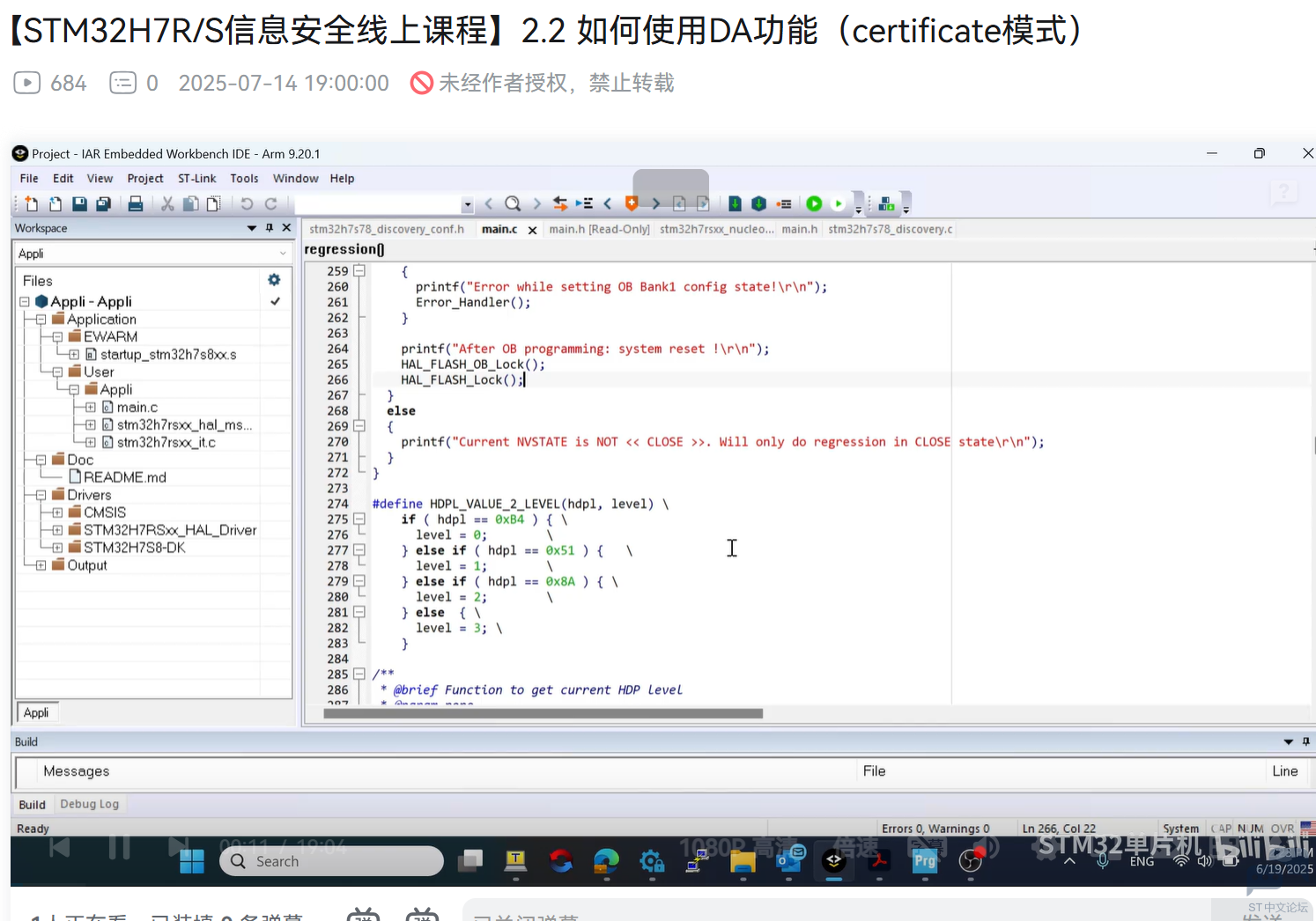Expand the main.c file node
Image resolution: width=1316 pixels, height=921 pixels.
pos(91,408)
